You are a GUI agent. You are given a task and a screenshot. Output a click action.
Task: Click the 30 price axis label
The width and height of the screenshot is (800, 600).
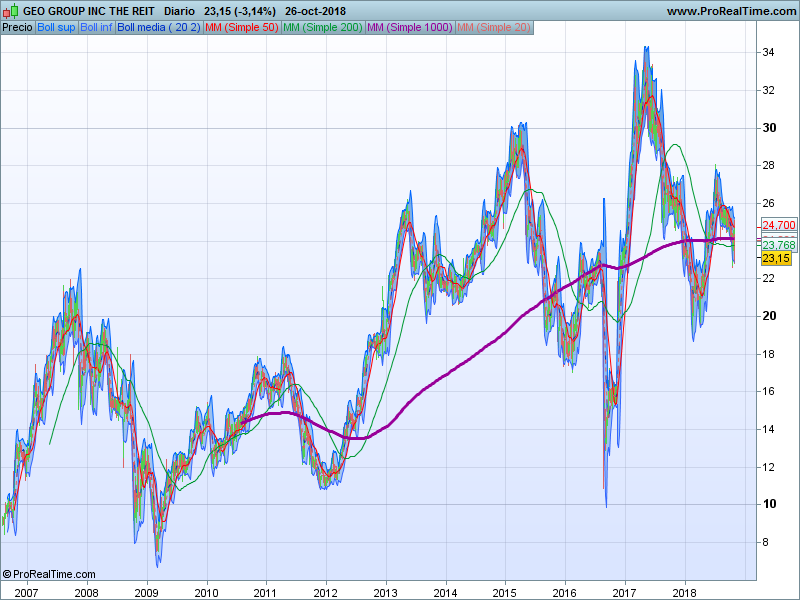coord(769,128)
